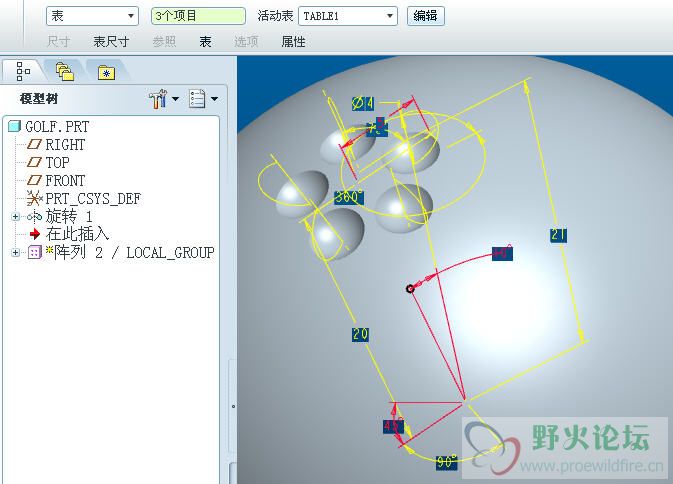
Task: Click the GOLF.PRT part icon
Action: click(15, 126)
